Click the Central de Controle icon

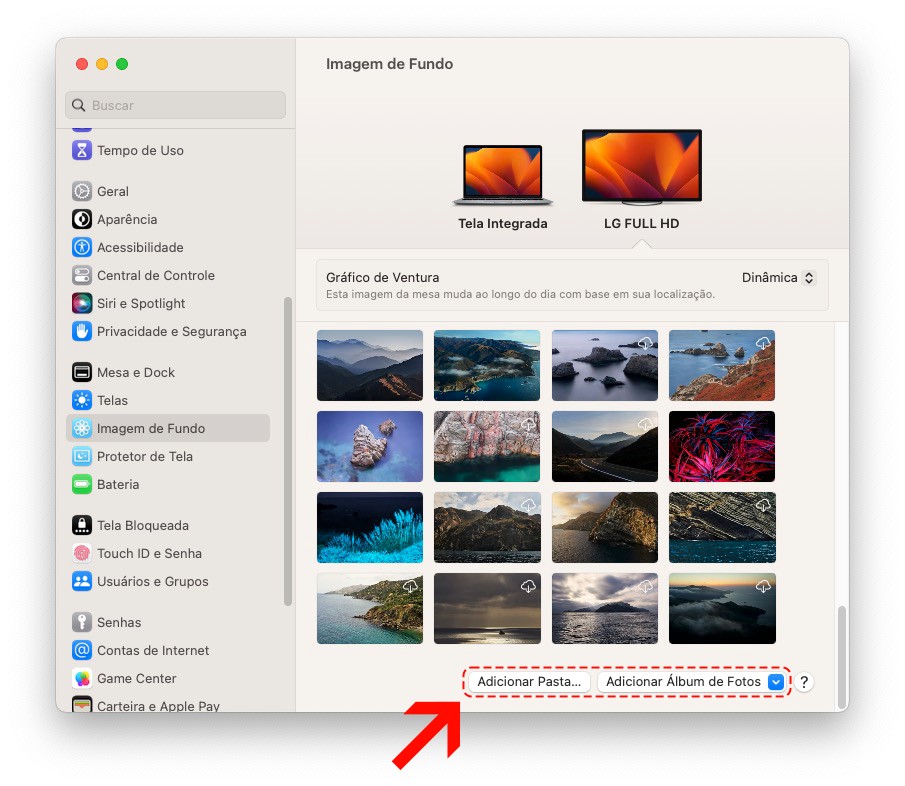[82, 276]
